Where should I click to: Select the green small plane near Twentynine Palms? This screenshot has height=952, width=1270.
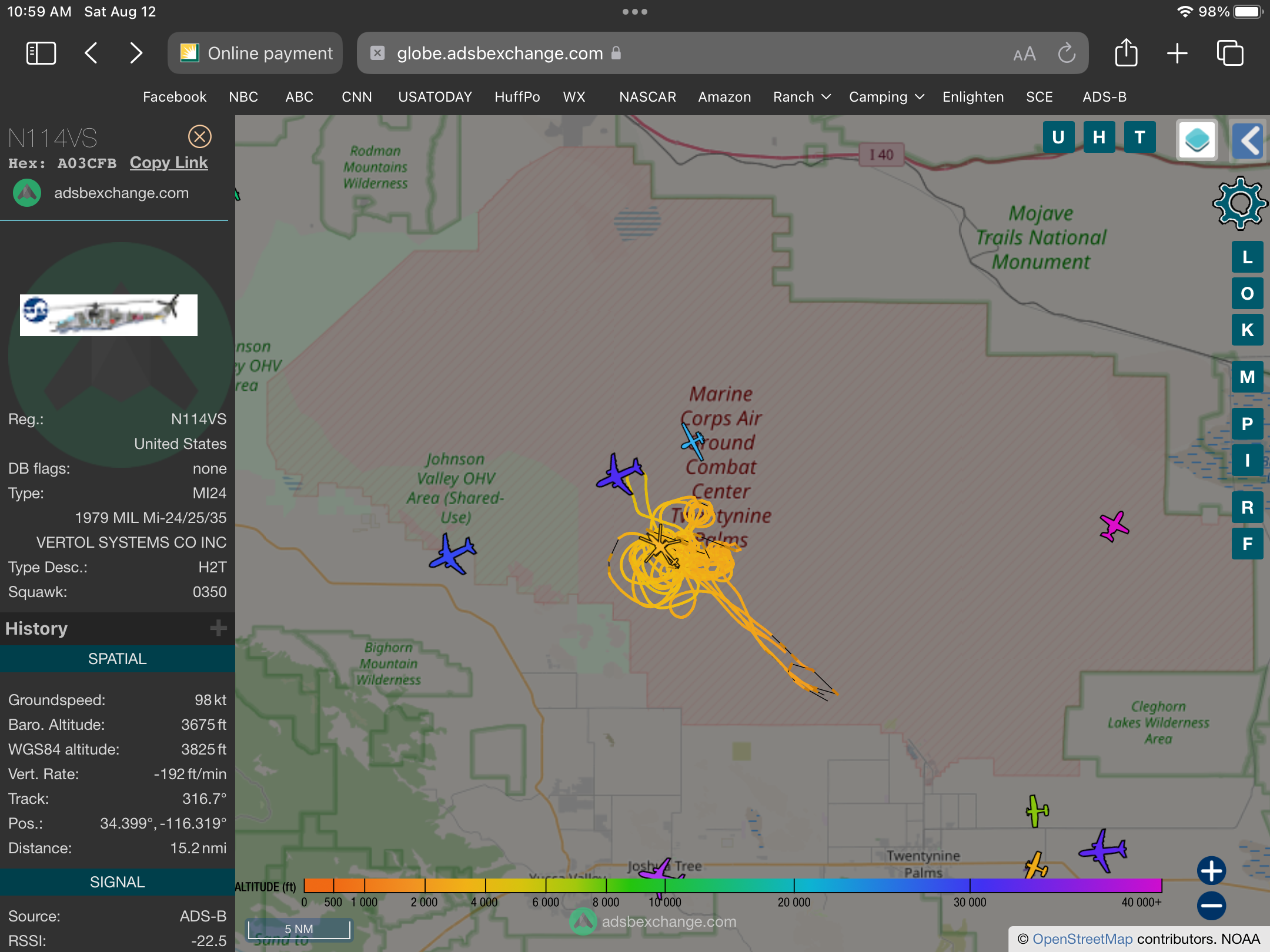pos(1037,811)
